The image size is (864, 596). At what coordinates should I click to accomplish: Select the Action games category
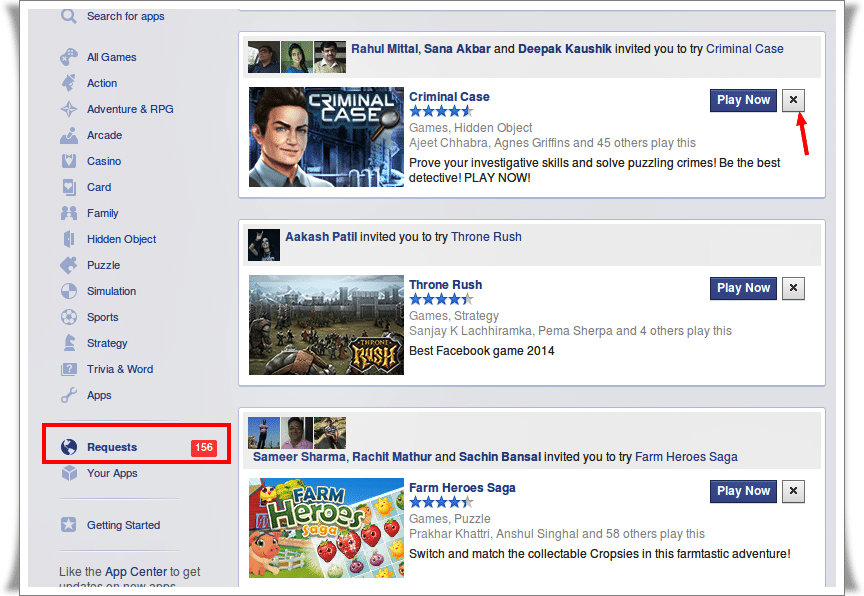pyautogui.click(x=102, y=83)
